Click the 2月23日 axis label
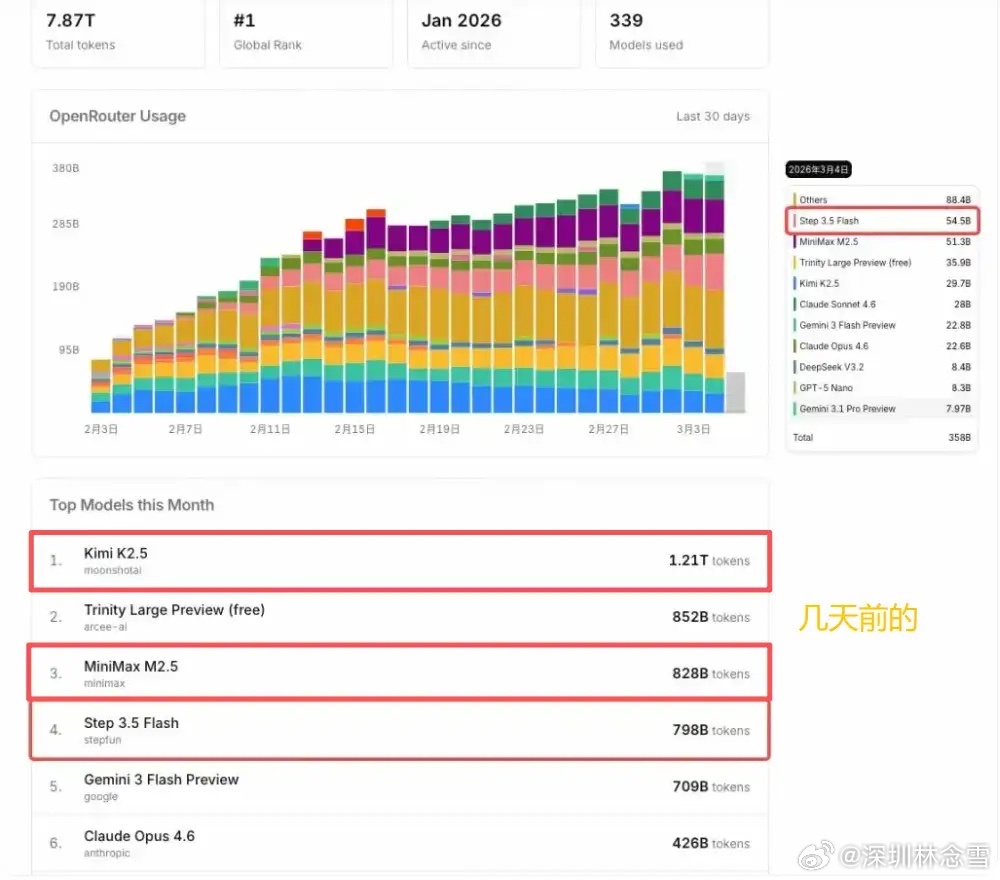The height and width of the screenshot is (880, 1000). tap(524, 429)
